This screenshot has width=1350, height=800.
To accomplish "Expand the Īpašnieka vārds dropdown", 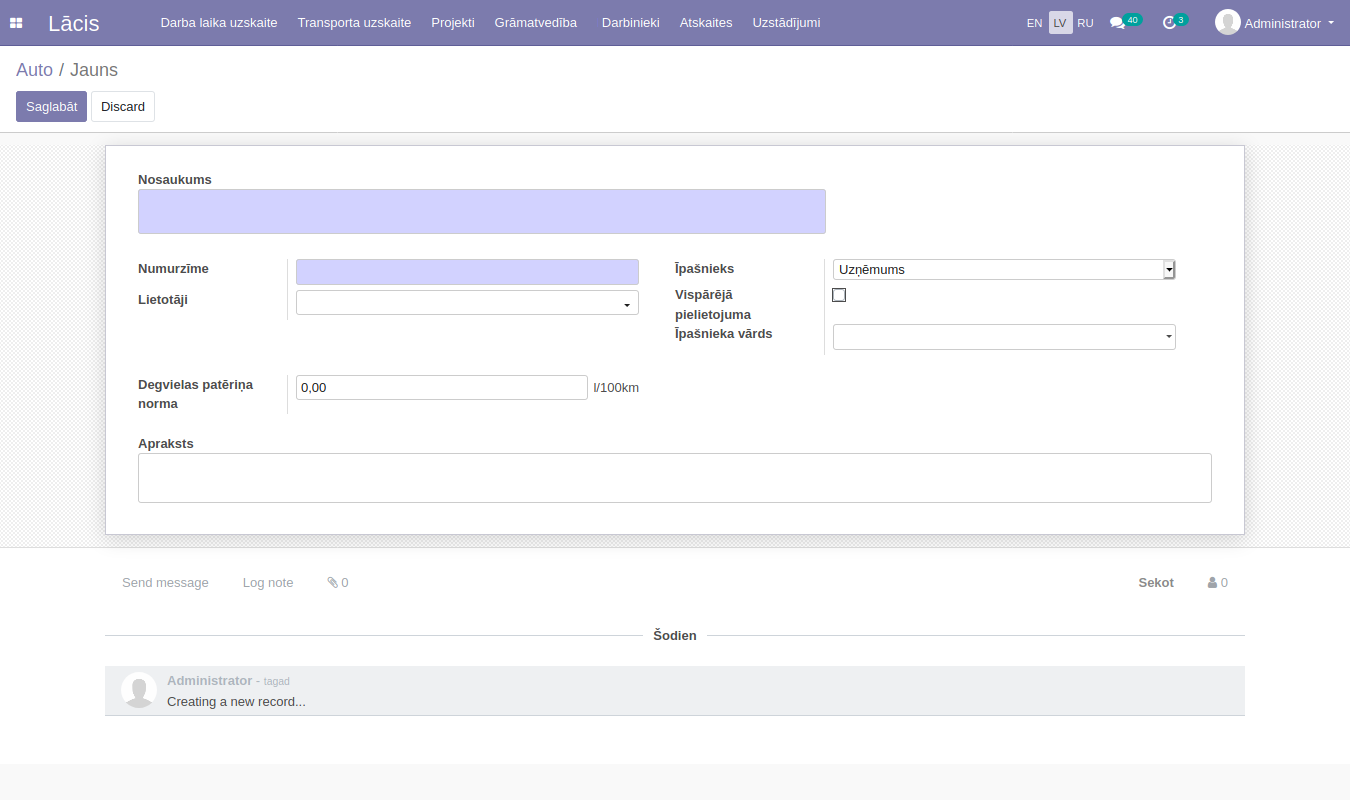I will coord(1004,337).
